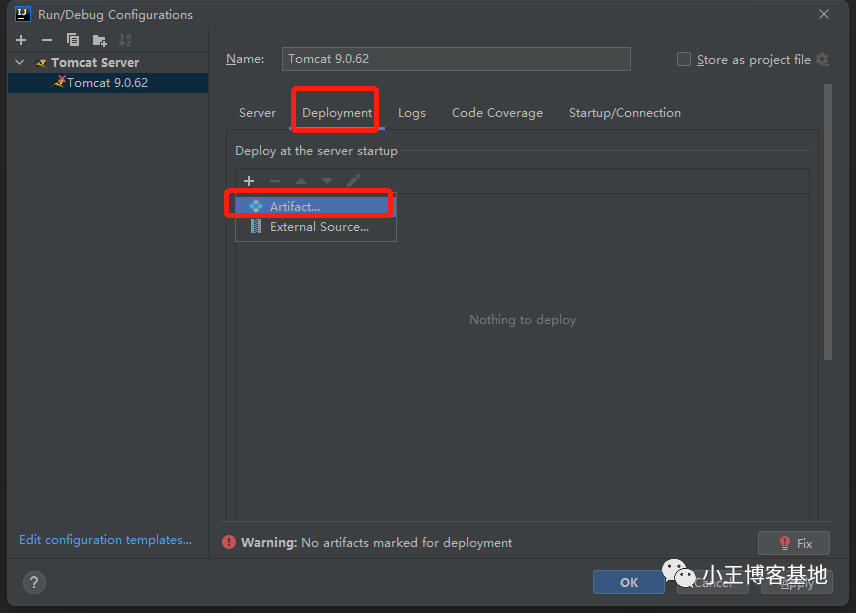Select the Tomcat 9.0.62 configuration
The image size is (856, 613).
coord(106,83)
